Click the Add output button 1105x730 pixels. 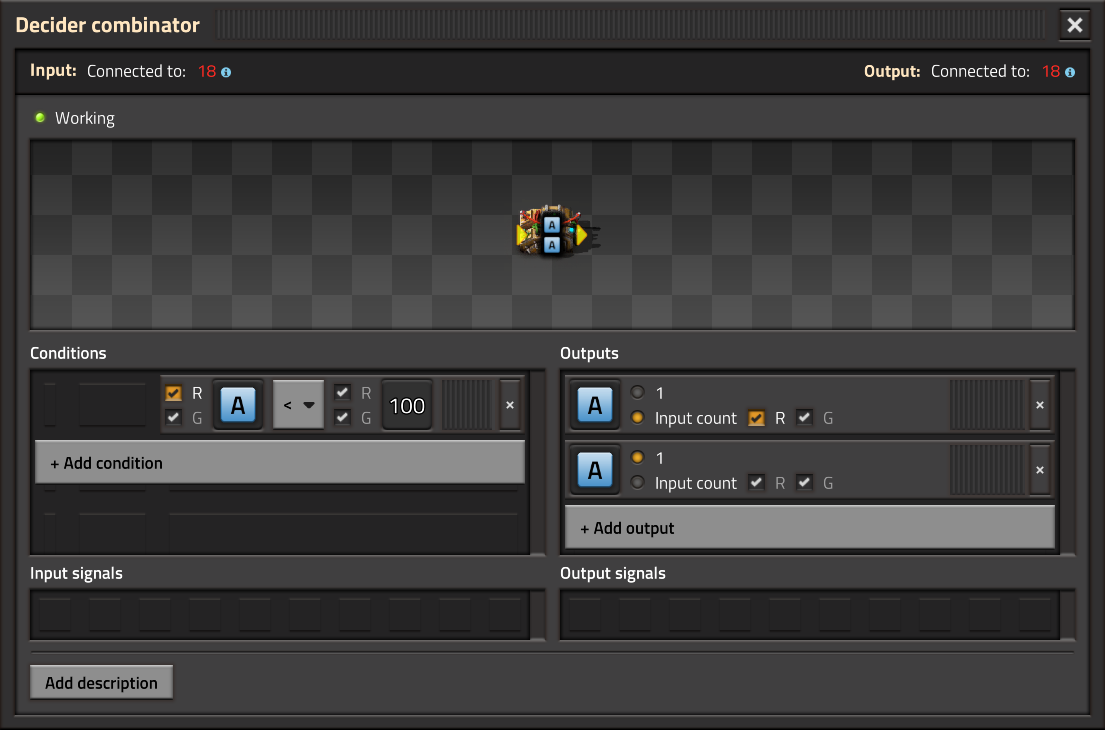tap(809, 528)
